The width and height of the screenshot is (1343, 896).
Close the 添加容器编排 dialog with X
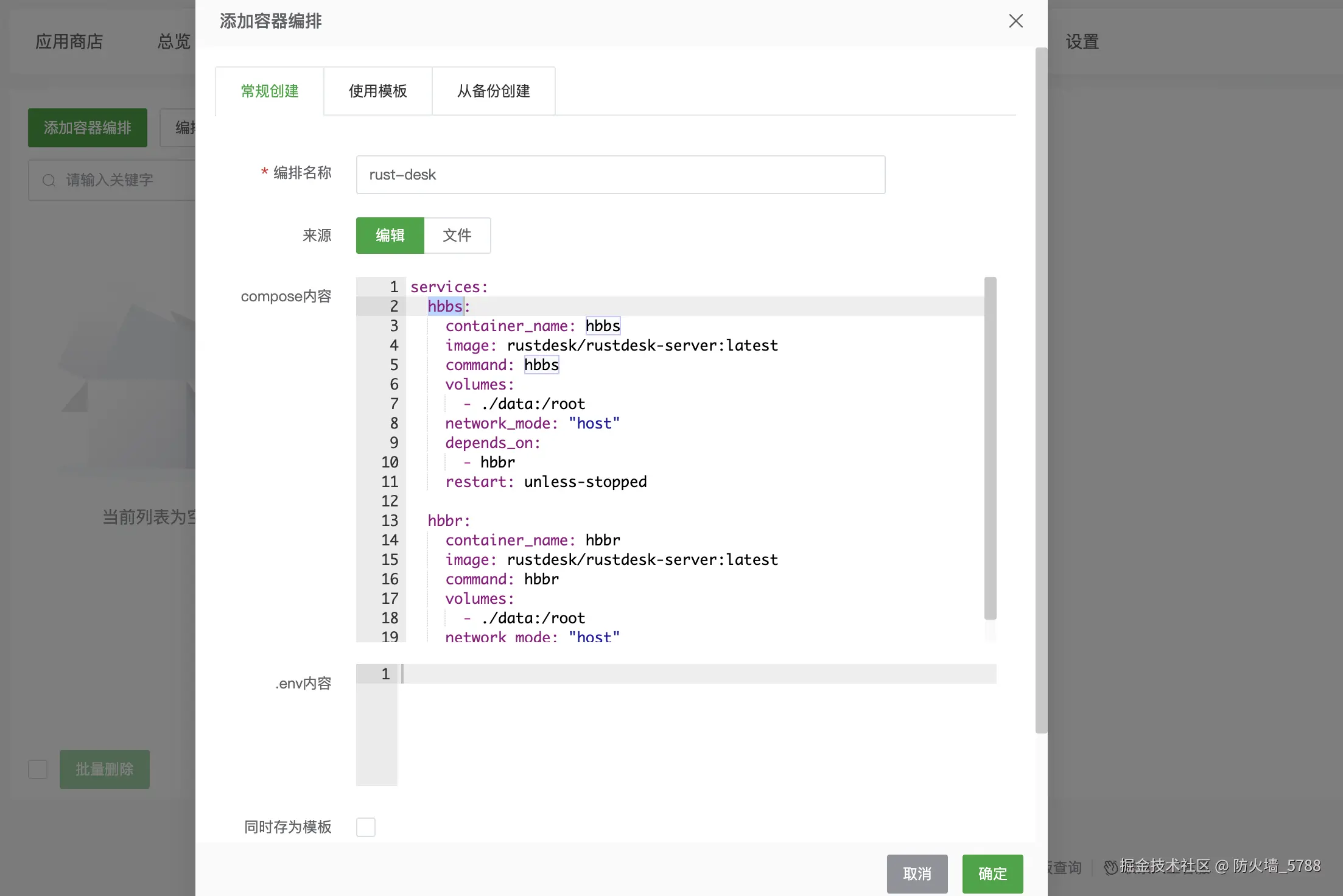coord(1015,21)
